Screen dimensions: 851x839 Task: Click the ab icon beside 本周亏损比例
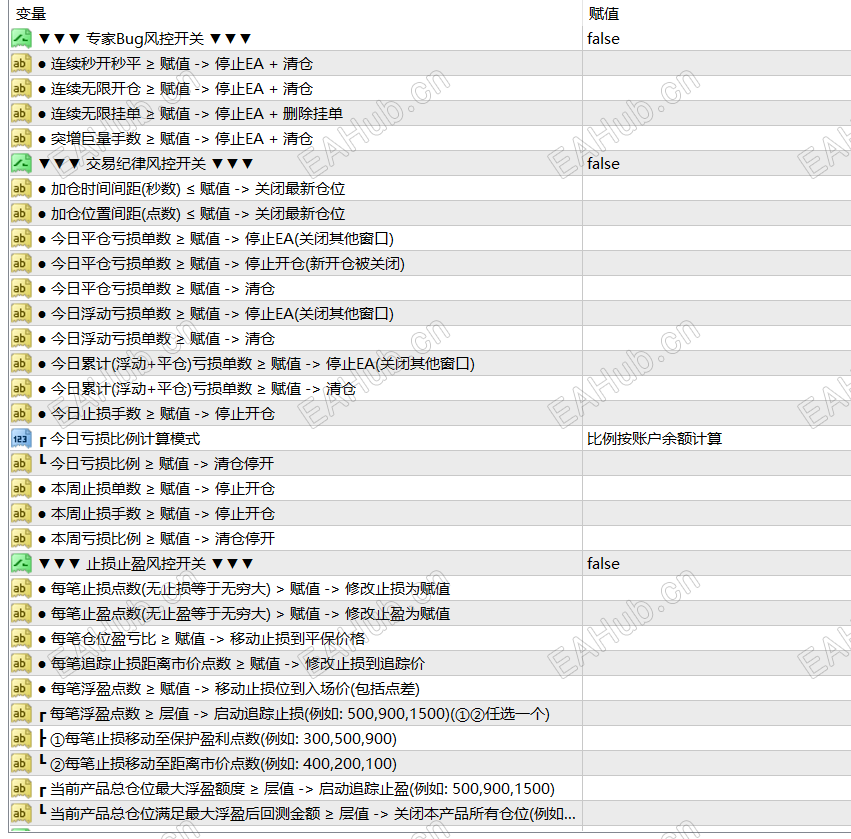21,538
